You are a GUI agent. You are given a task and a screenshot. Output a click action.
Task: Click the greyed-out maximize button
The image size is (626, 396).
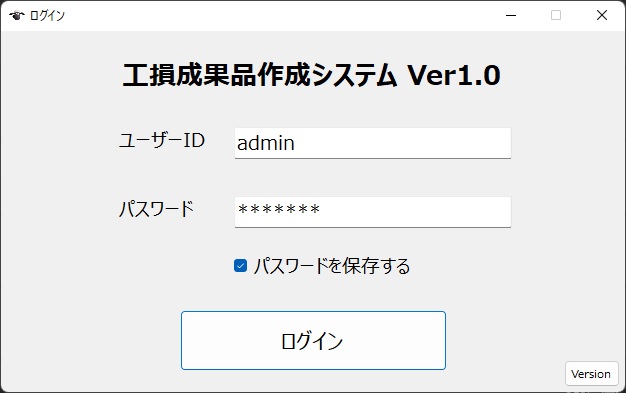[x=556, y=16]
